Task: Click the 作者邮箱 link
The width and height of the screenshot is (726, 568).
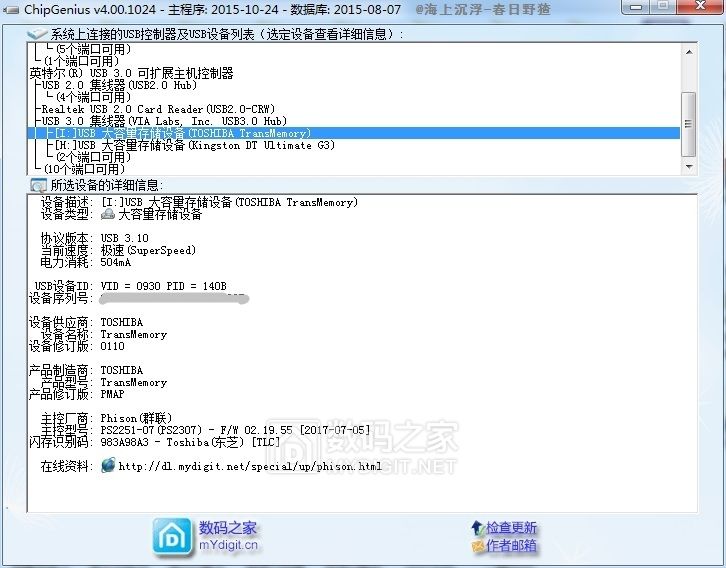Action: (x=511, y=545)
